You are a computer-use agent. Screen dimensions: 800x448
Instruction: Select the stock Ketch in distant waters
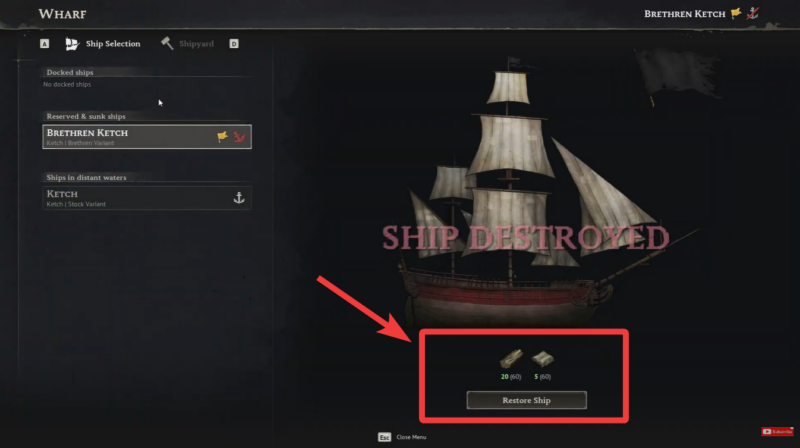pyautogui.click(x=147, y=198)
